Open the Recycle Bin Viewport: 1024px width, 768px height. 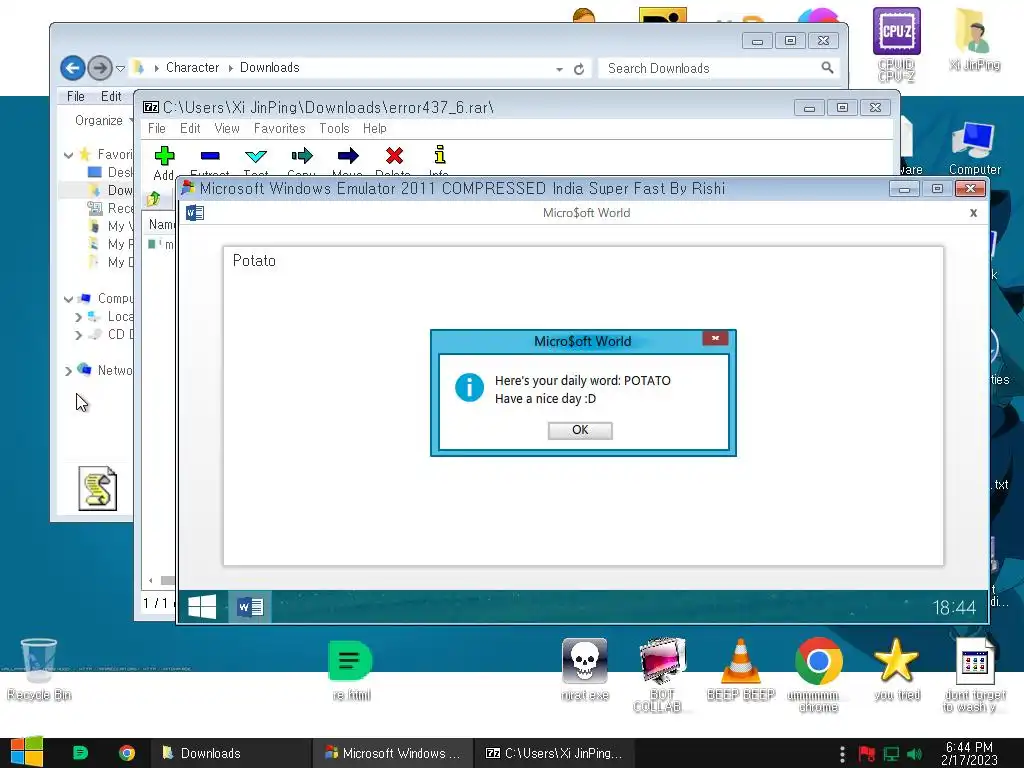(x=39, y=669)
